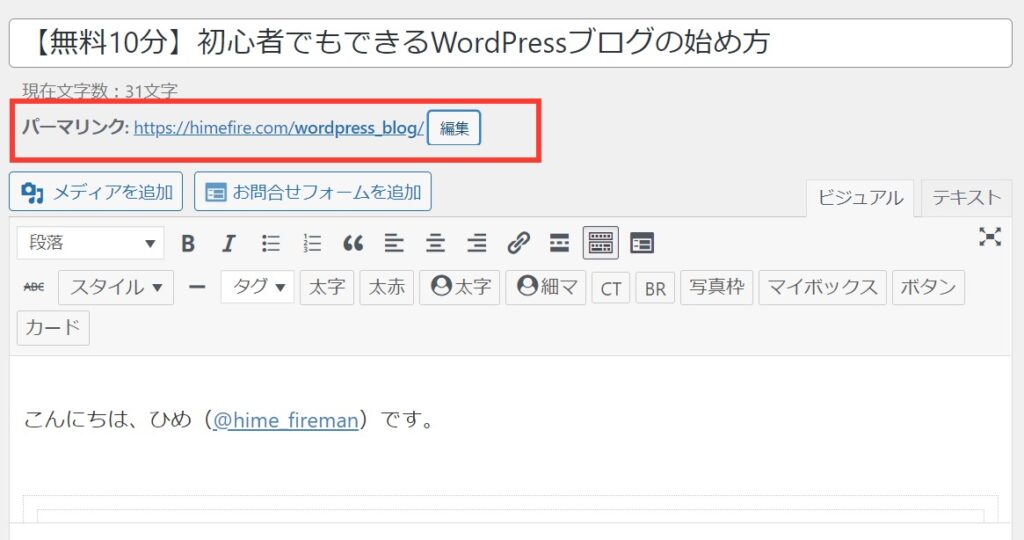Align text center
The image size is (1024, 540).
point(436,244)
